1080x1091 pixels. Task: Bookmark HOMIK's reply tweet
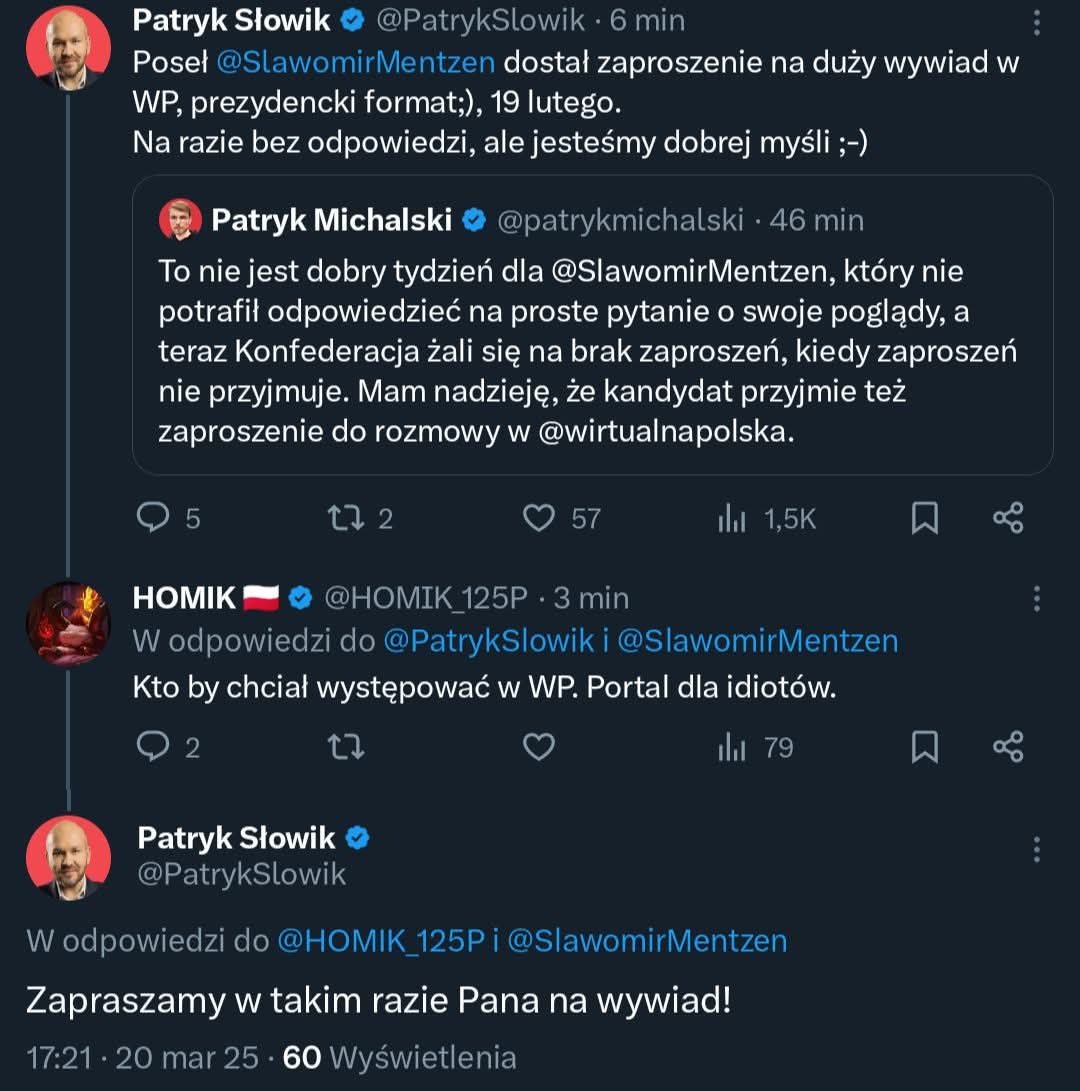click(x=925, y=747)
